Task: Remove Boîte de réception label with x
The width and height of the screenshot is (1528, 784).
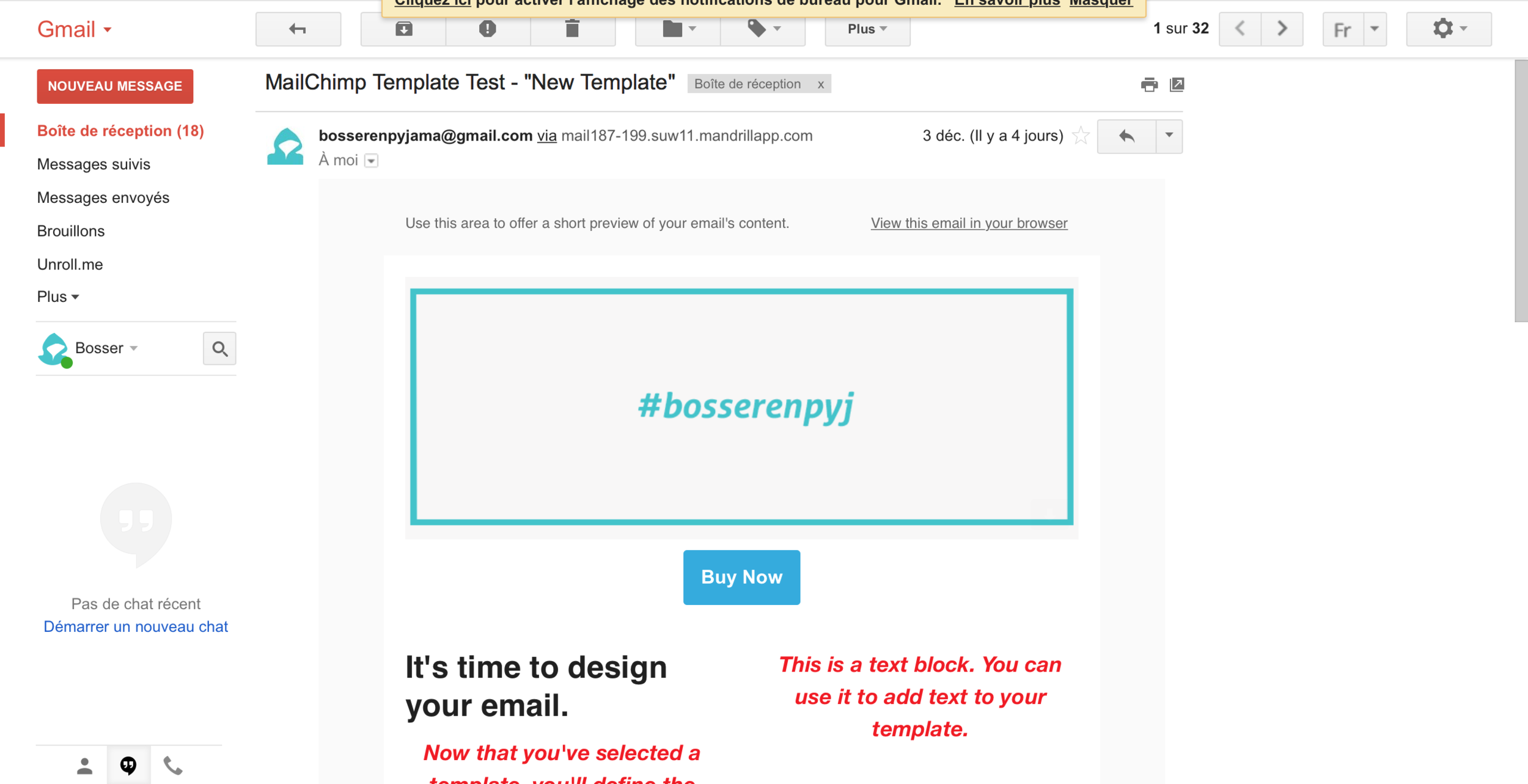Action: (x=820, y=85)
